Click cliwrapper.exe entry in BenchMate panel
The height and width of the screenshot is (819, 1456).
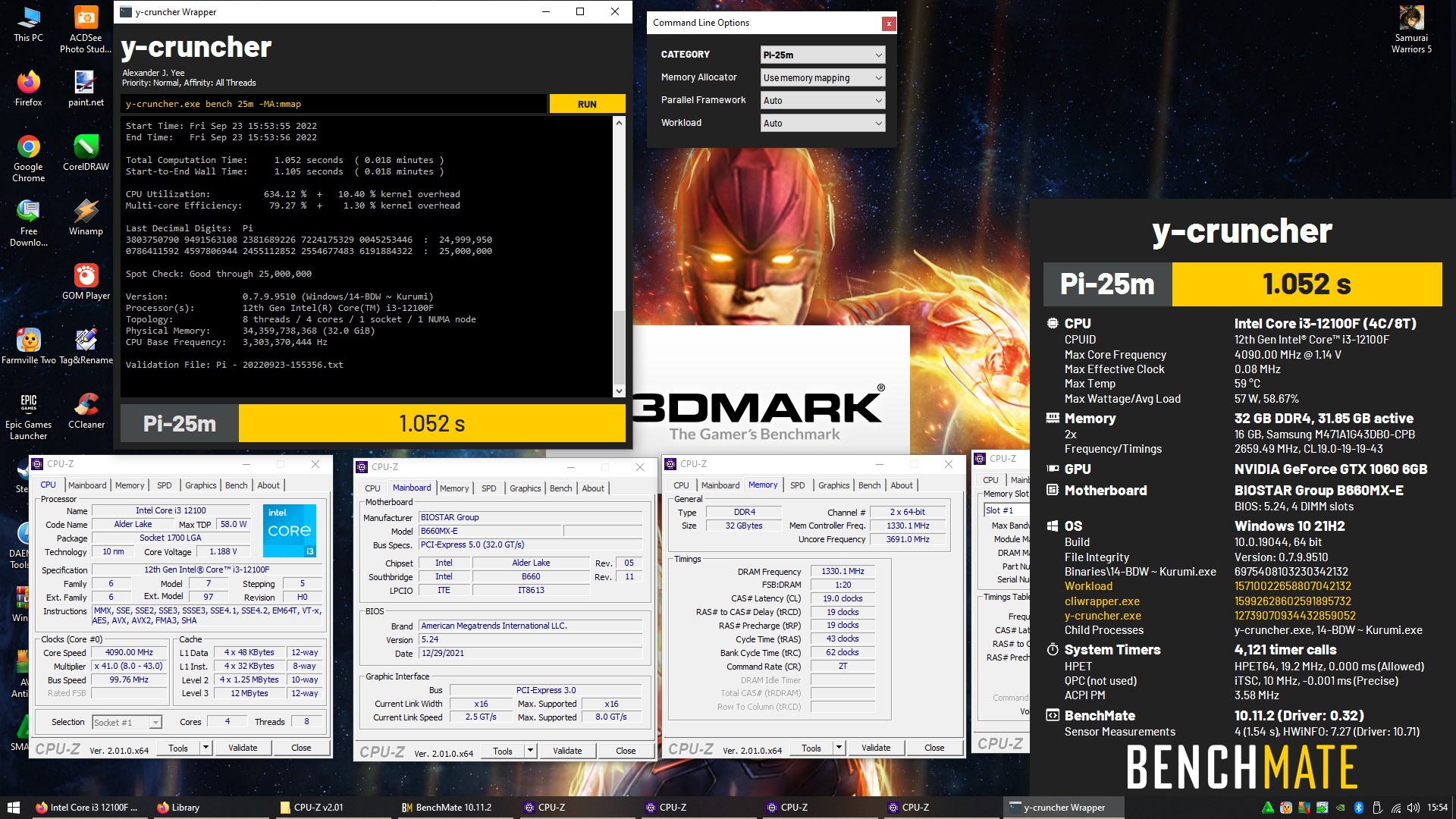tap(1102, 601)
